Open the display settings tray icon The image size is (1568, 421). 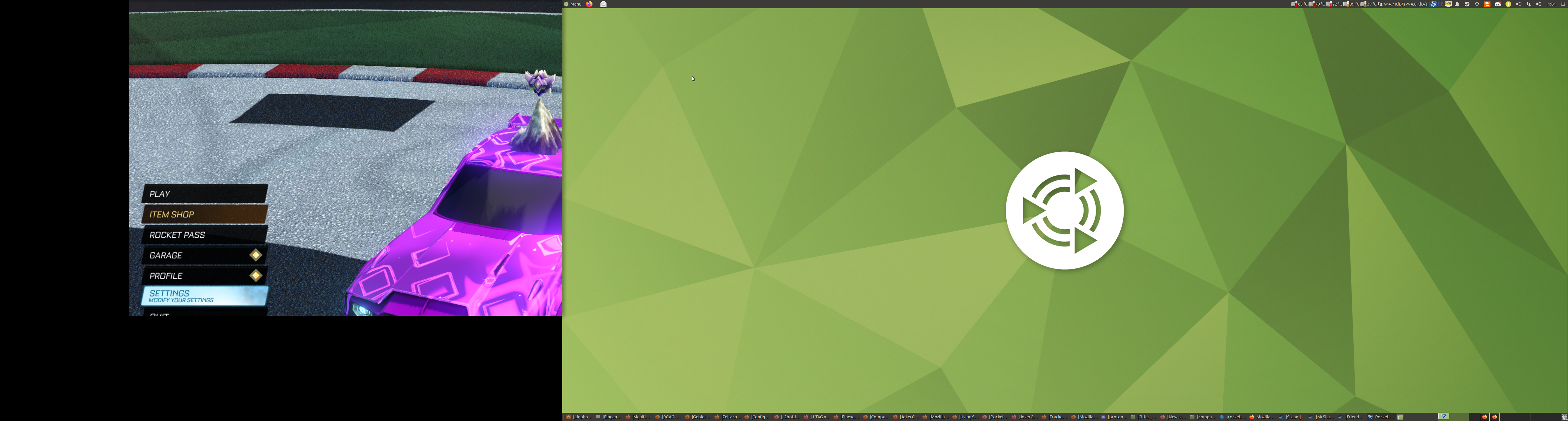tap(1449, 4)
